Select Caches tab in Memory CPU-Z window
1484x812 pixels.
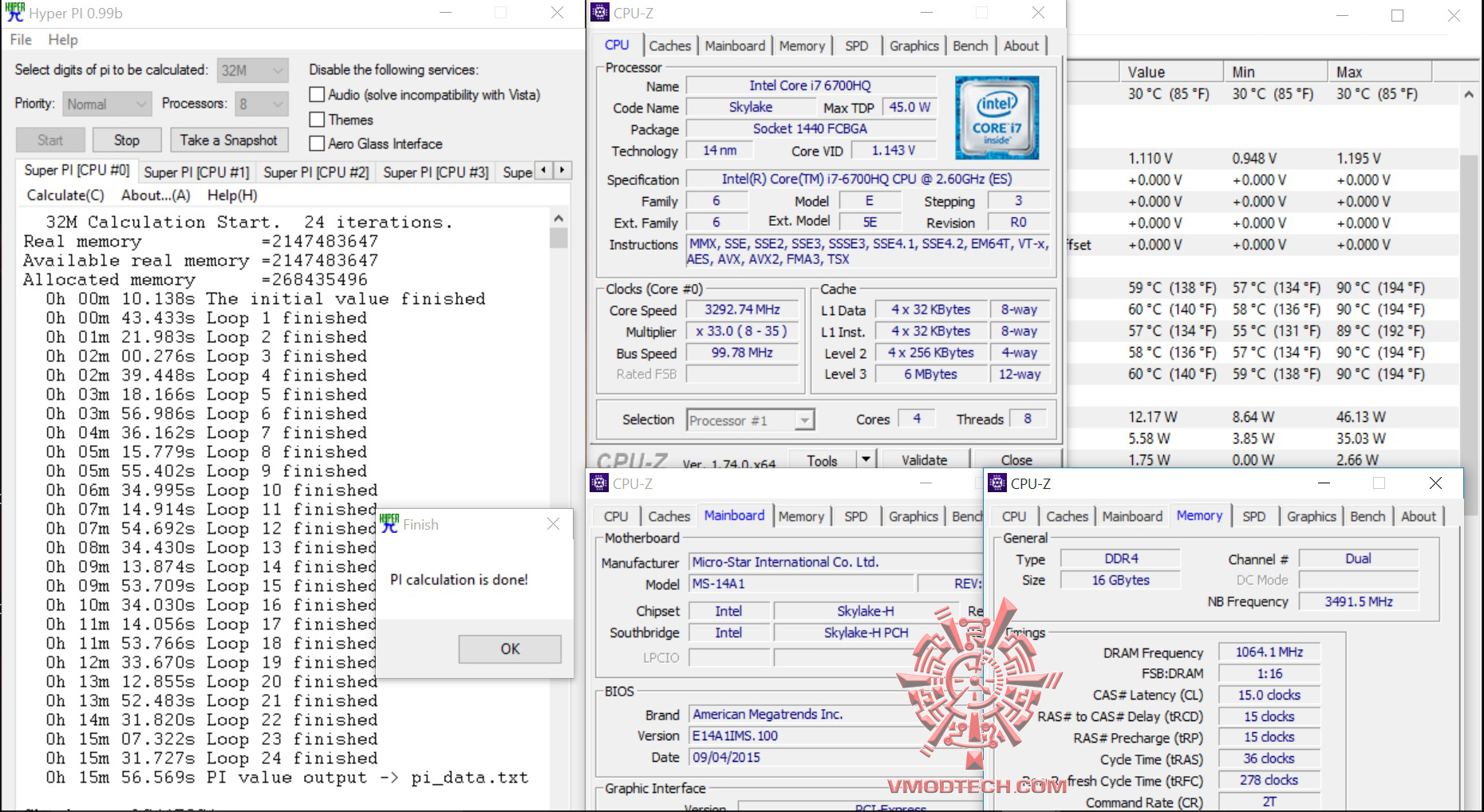pyautogui.click(x=1068, y=516)
